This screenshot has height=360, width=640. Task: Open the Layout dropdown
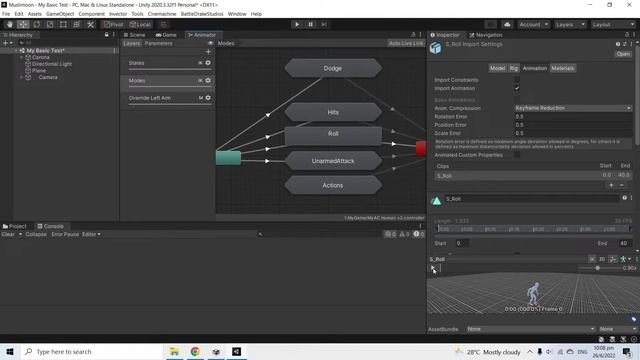pyautogui.click(x=613, y=24)
